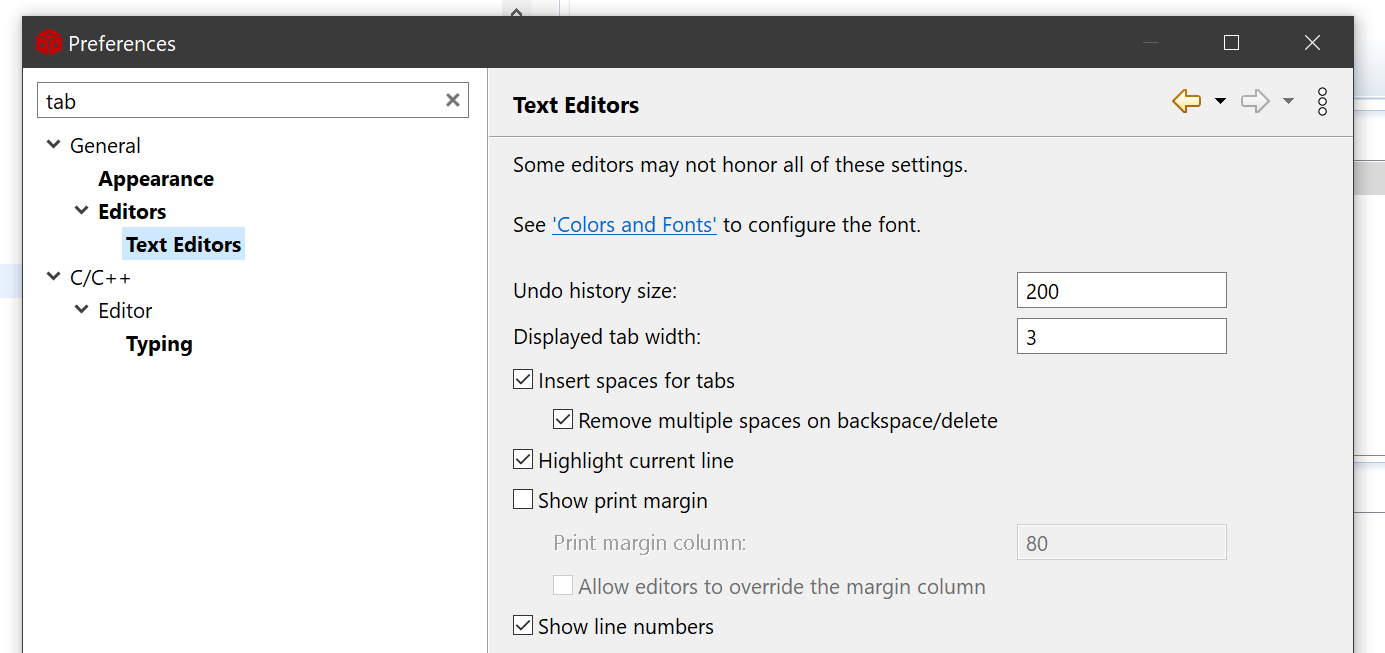Uncheck Remove multiple spaces on backspace/delete
Image resolution: width=1385 pixels, height=653 pixels.
point(563,419)
